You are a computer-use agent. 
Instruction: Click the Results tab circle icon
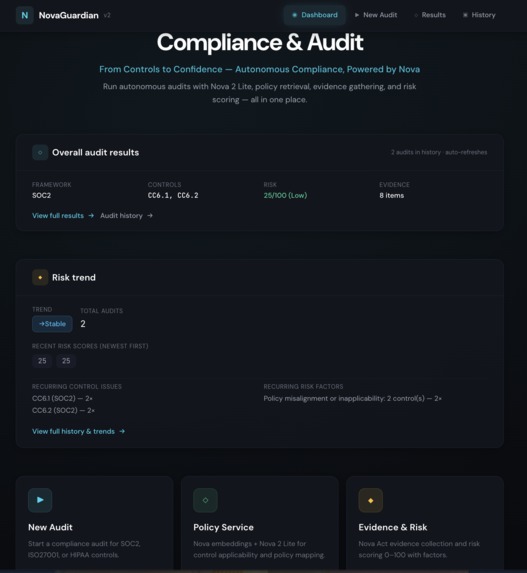pyautogui.click(x=416, y=15)
